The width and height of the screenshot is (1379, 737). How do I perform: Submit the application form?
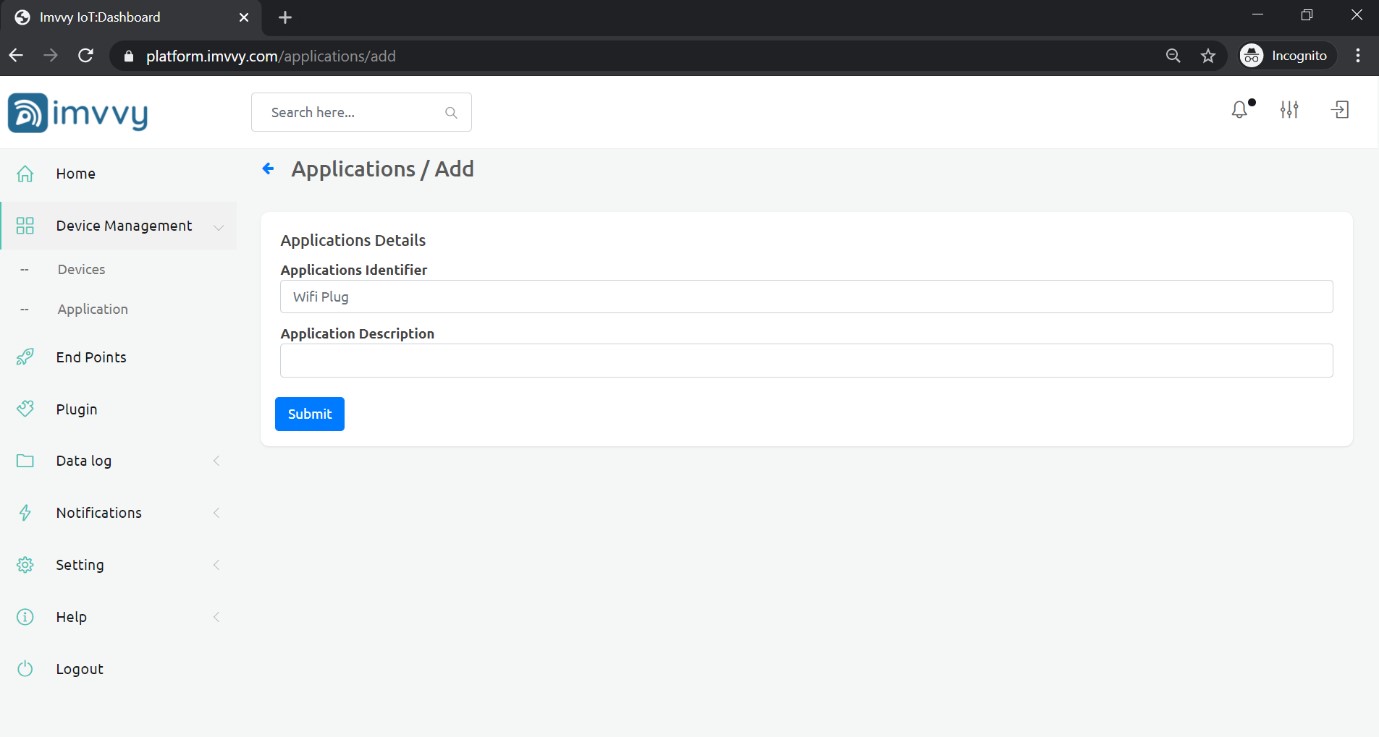pos(310,414)
